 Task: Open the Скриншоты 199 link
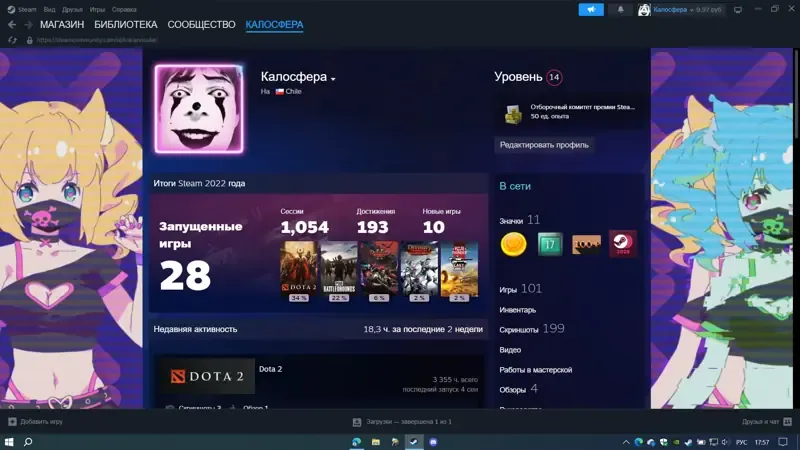click(x=532, y=329)
